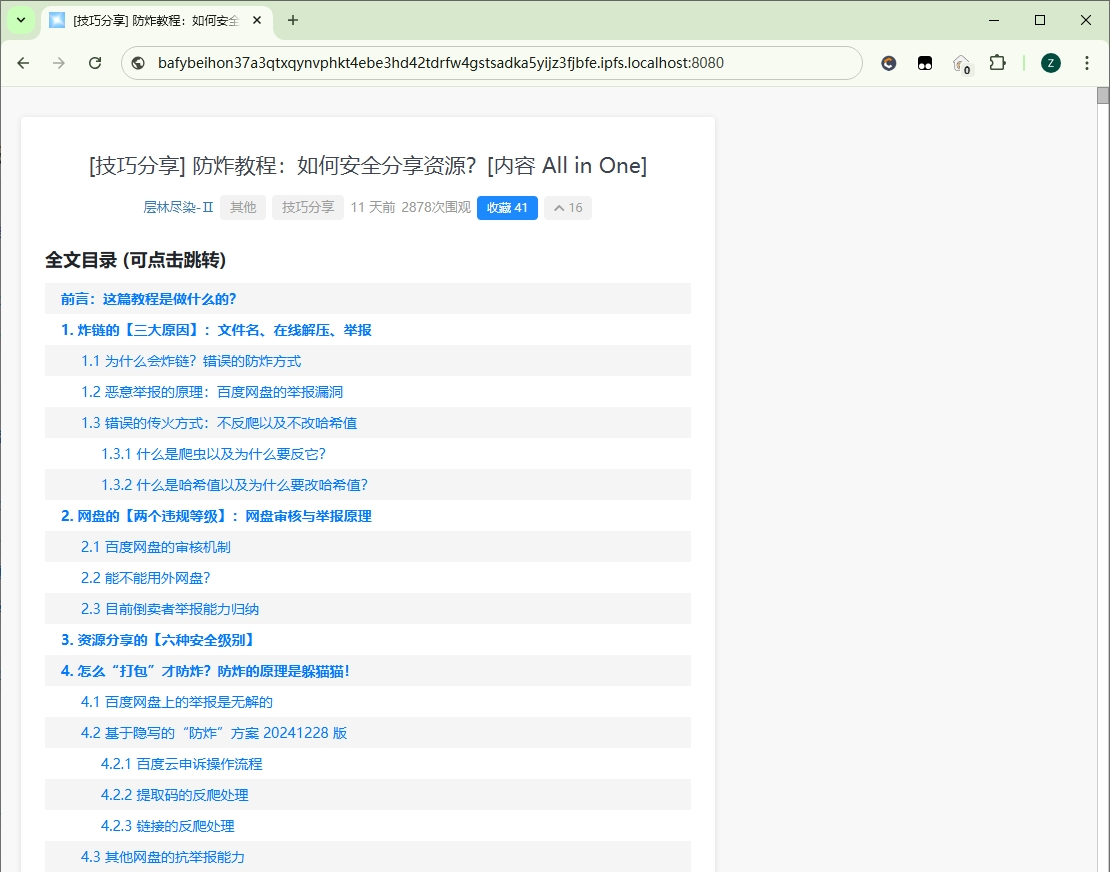This screenshot has width=1110, height=872.
Task: Open a new tab with plus button
Action: tap(293, 20)
